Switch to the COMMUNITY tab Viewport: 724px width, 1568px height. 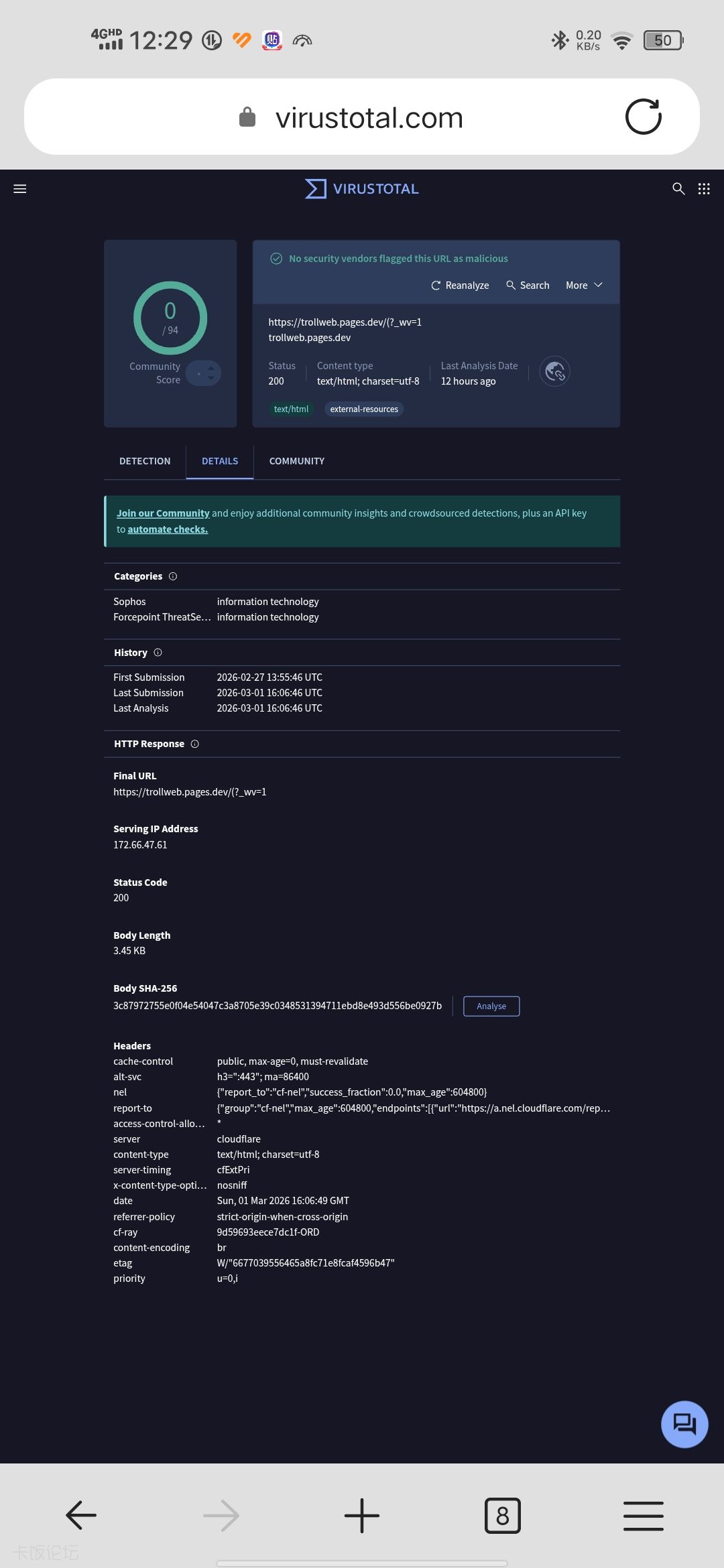pos(296,461)
